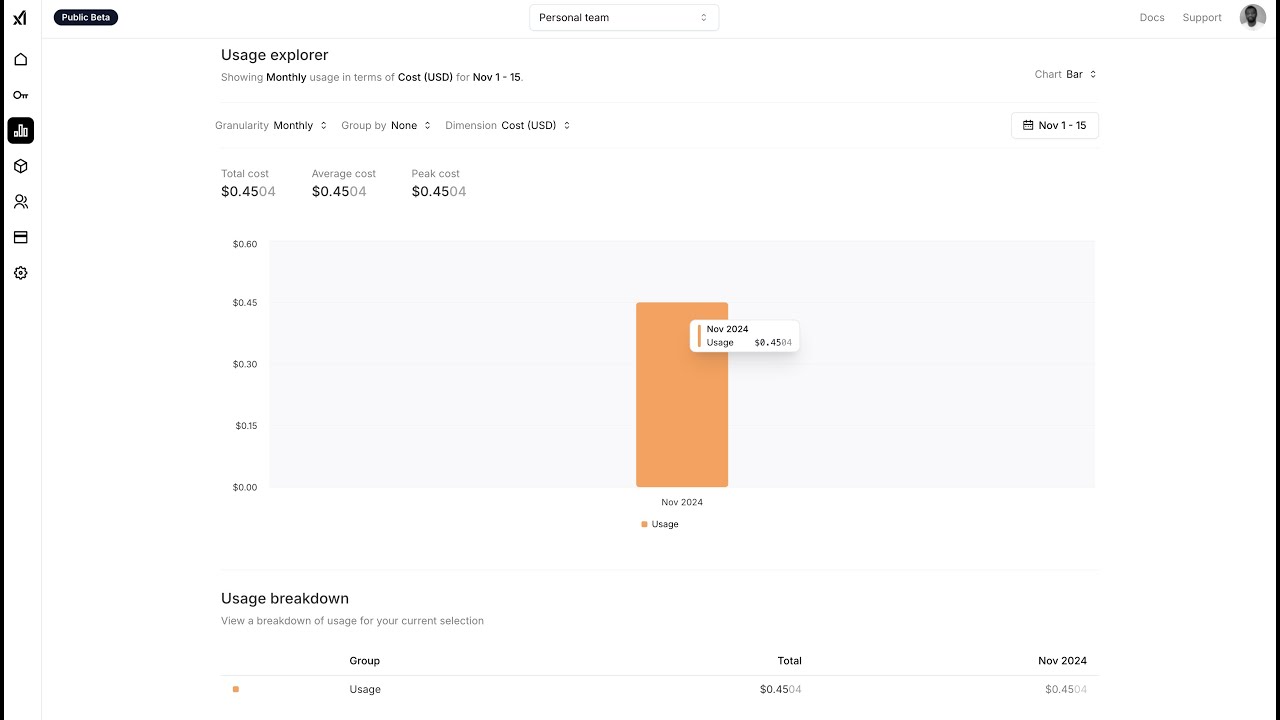1280x720 pixels.
Task: Open the Models cube icon in the sidebar
Action: (20, 166)
